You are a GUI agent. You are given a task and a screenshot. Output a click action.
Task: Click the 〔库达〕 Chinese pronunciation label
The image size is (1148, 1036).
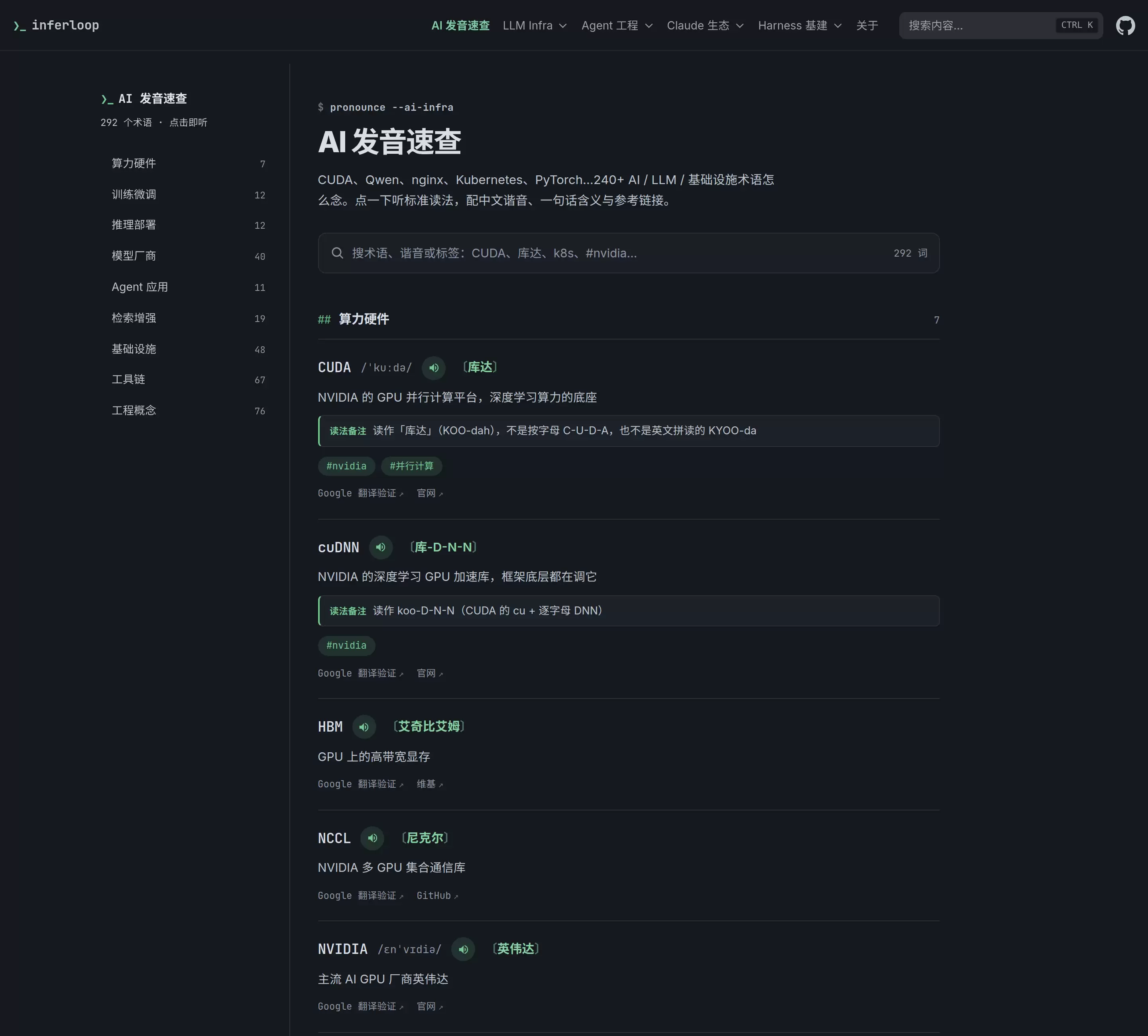click(480, 367)
